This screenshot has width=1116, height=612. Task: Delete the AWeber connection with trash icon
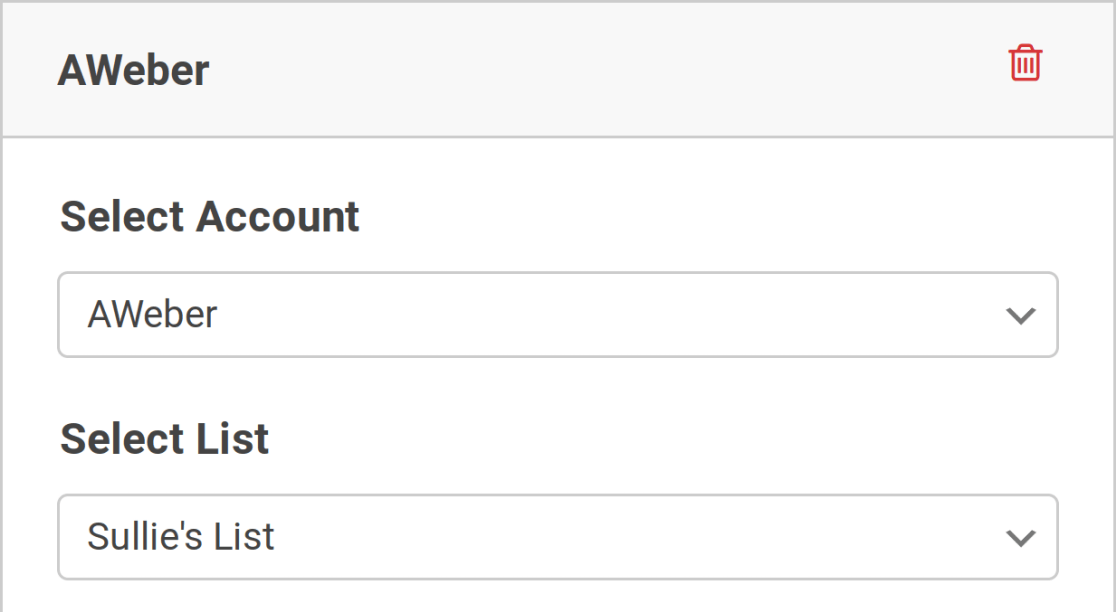[x=1025, y=63]
